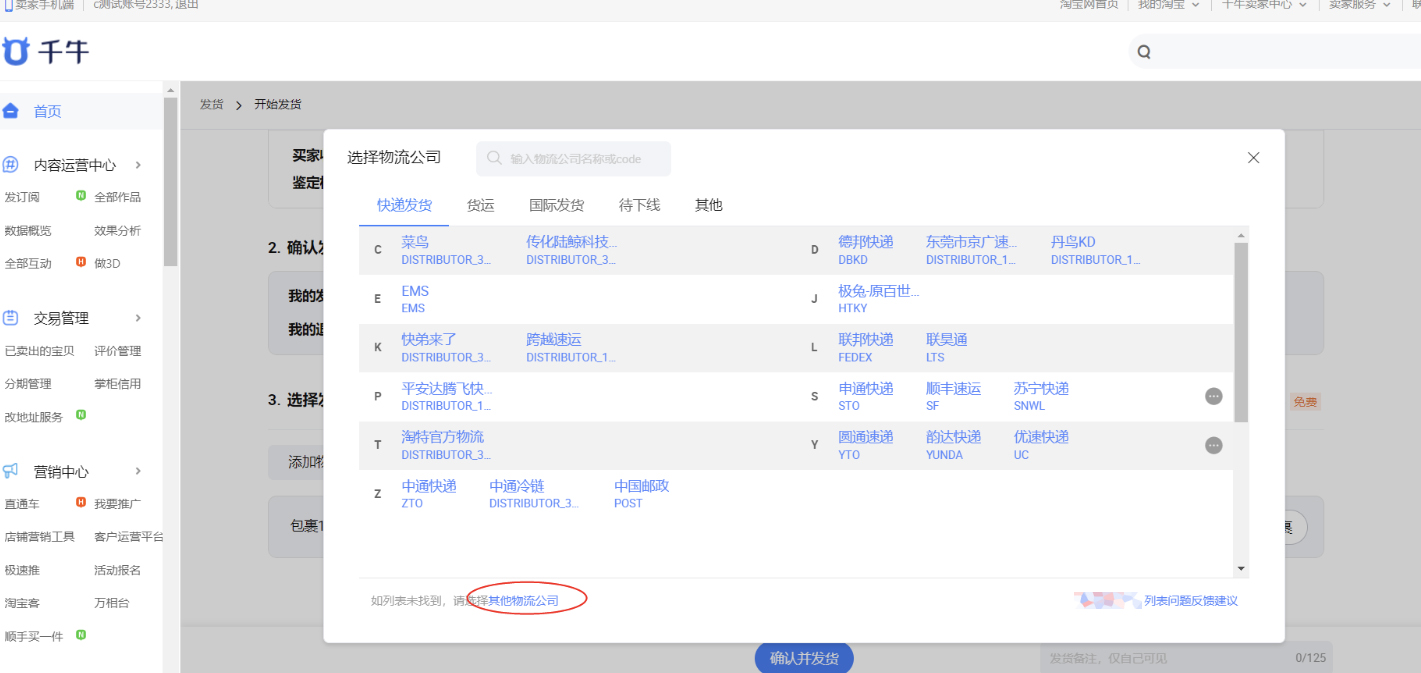Switch to the 国际发货 tab
Viewport: 1421px width, 673px height.
tap(556, 205)
